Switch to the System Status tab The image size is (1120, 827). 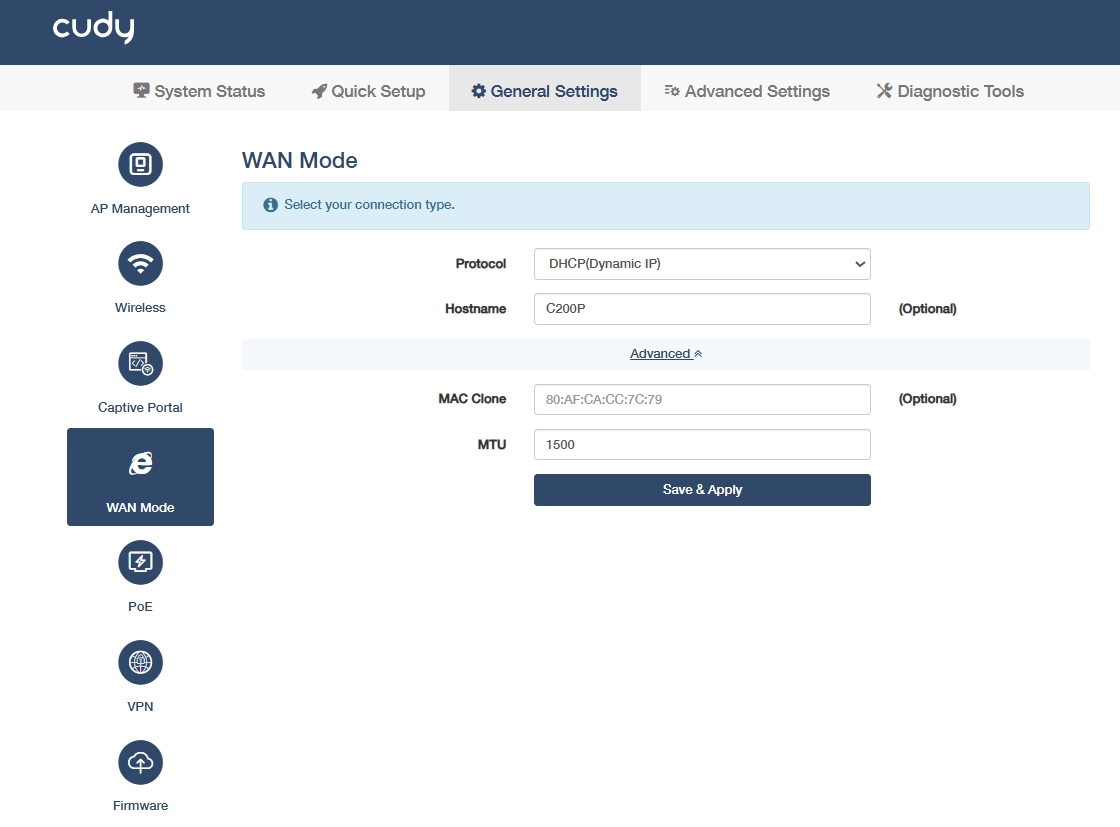[199, 91]
